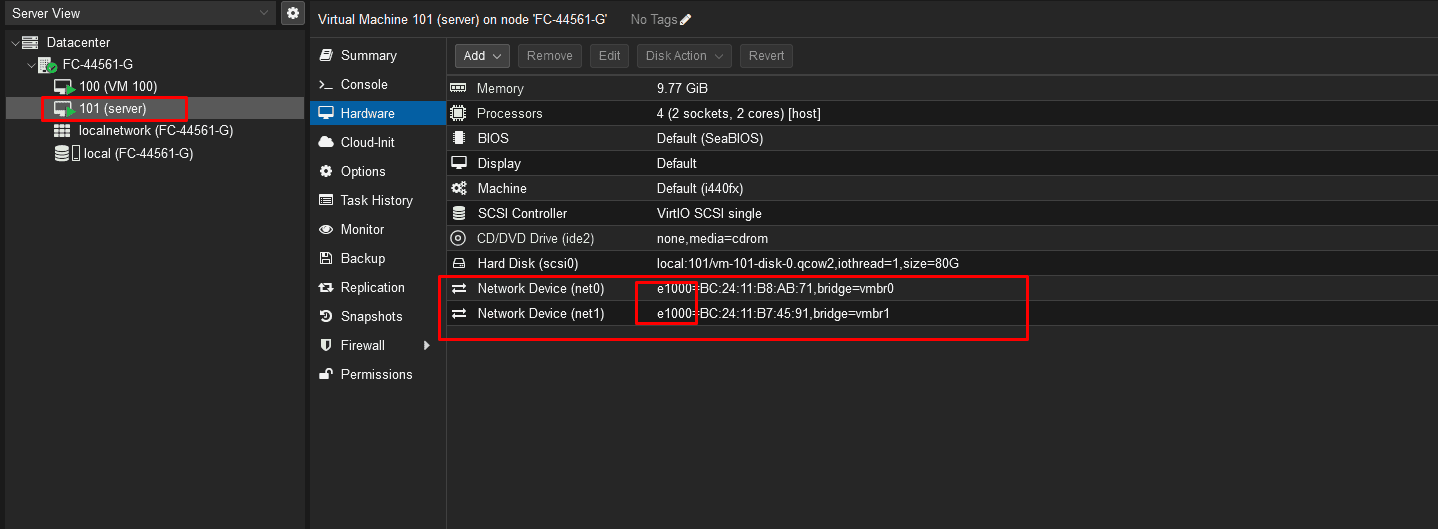Select localnetwork (FC-44561-G) item
Image resolution: width=1438 pixels, height=529 pixels.
(156, 130)
